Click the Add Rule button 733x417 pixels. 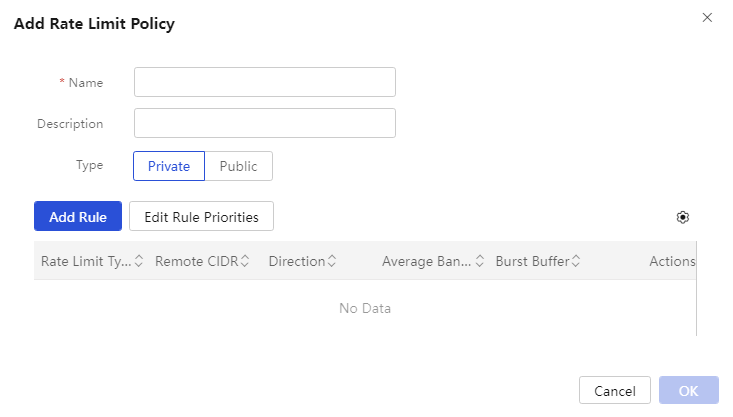click(78, 216)
